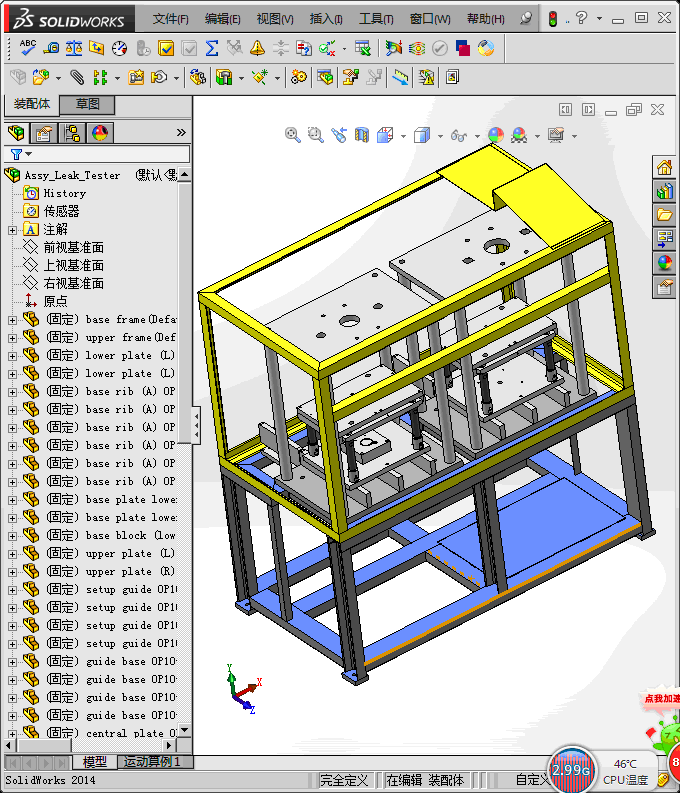
Task: Open the PropertyManager tab icon
Action: (44, 133)
